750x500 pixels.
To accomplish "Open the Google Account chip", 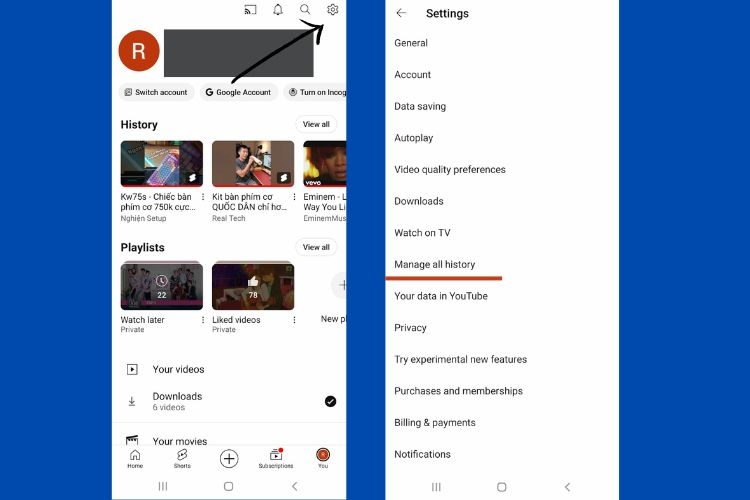I will click(238, 92).
